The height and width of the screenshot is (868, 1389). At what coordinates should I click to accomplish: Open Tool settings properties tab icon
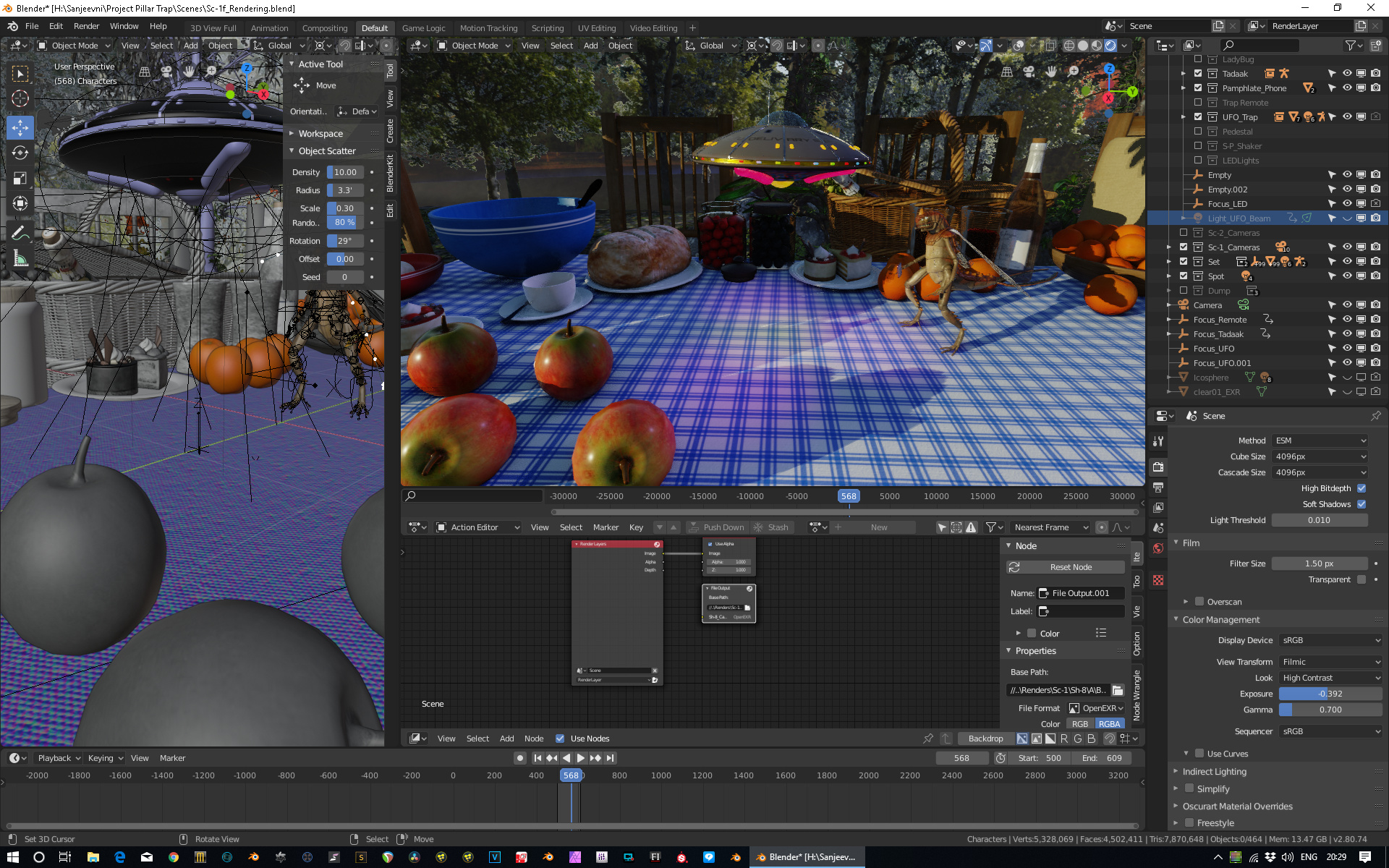coord(1158,441)
